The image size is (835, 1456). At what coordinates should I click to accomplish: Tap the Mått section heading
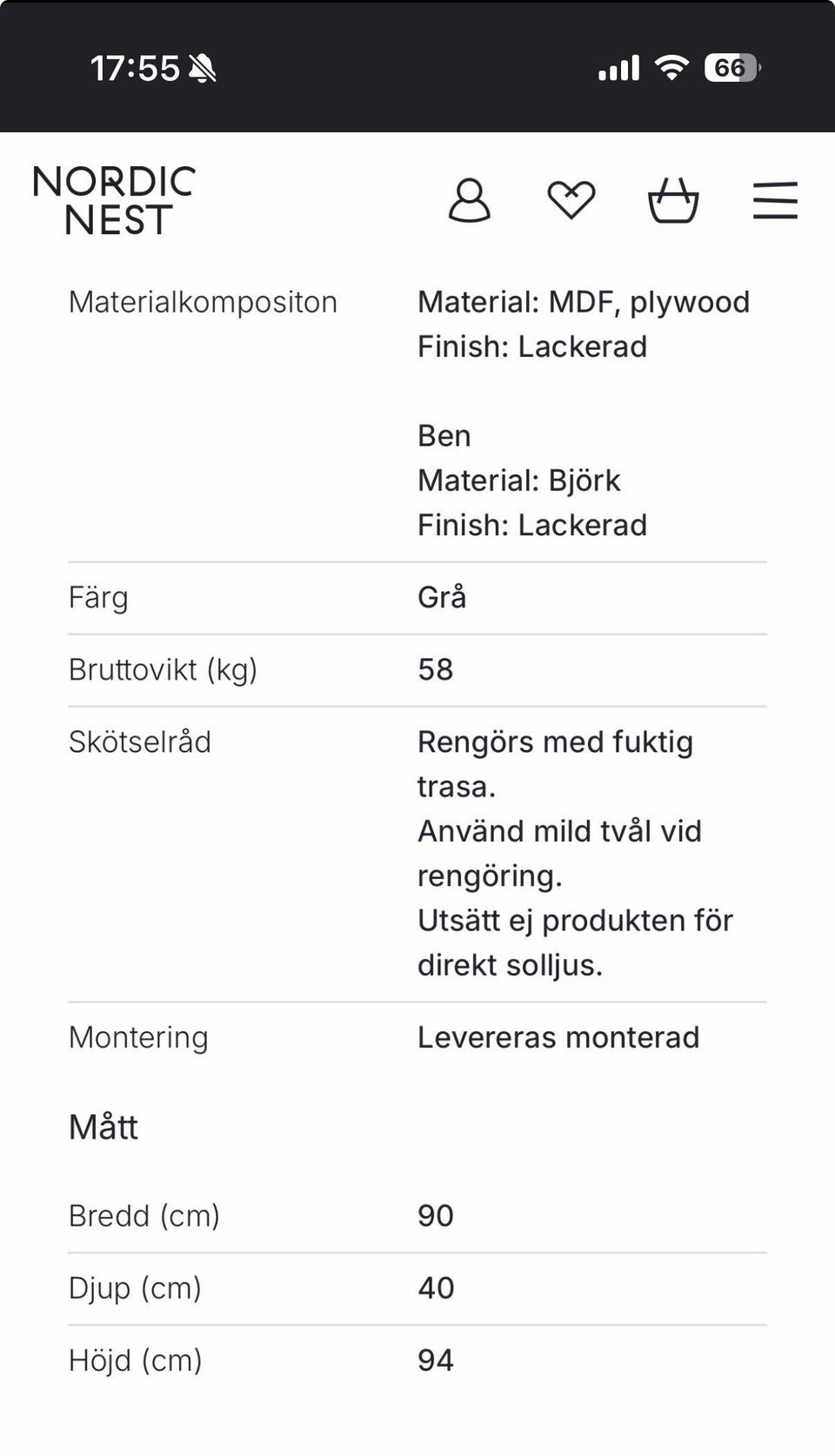click(x=104, y=1126)
